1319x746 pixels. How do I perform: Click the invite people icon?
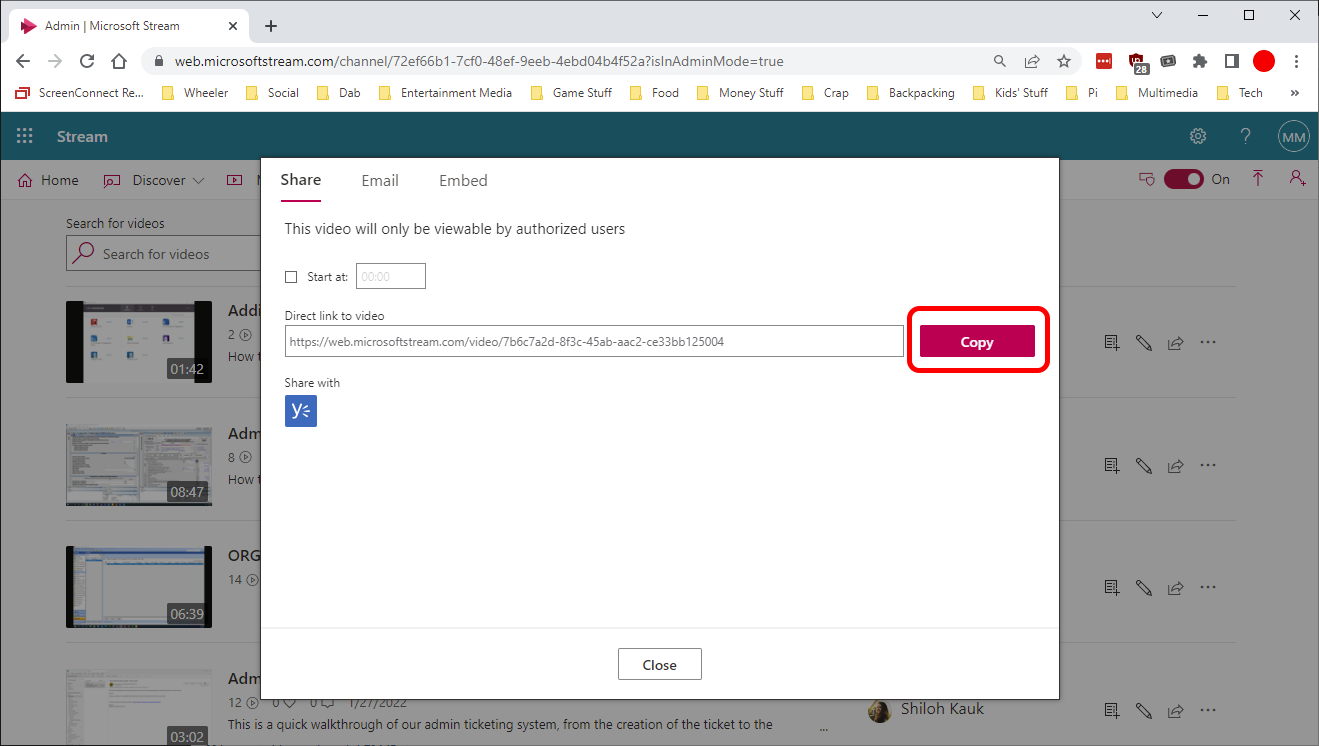[x=1297, y=178]
